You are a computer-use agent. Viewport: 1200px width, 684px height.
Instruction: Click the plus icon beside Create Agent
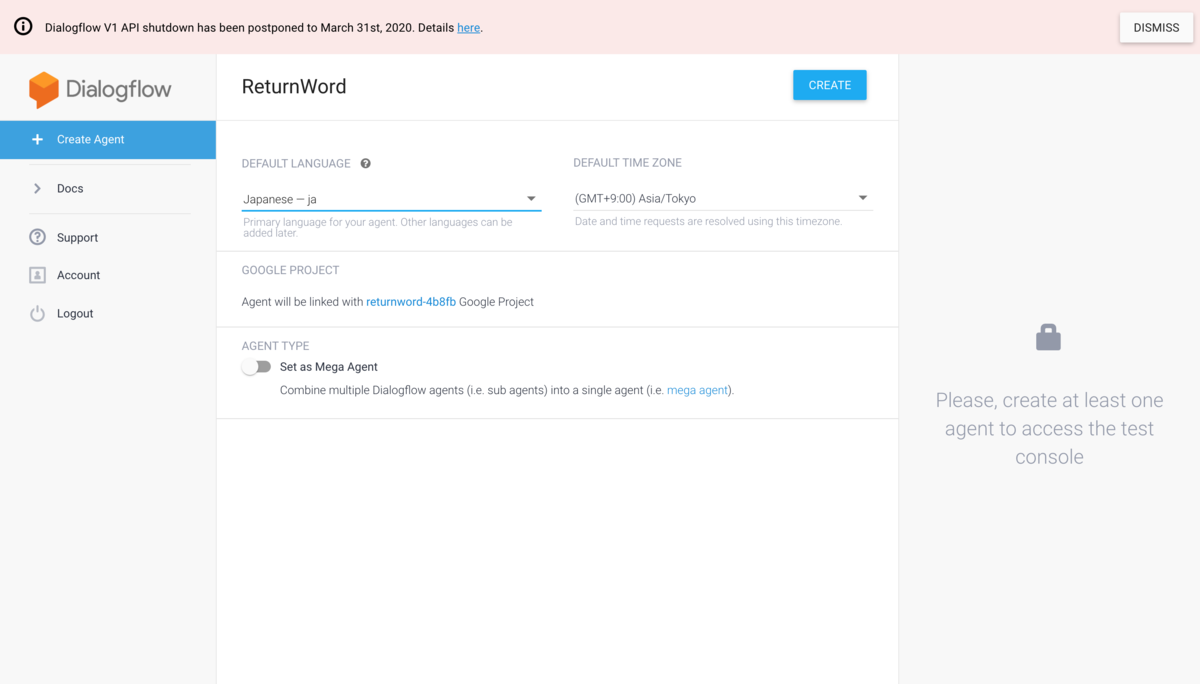(37, 139)
